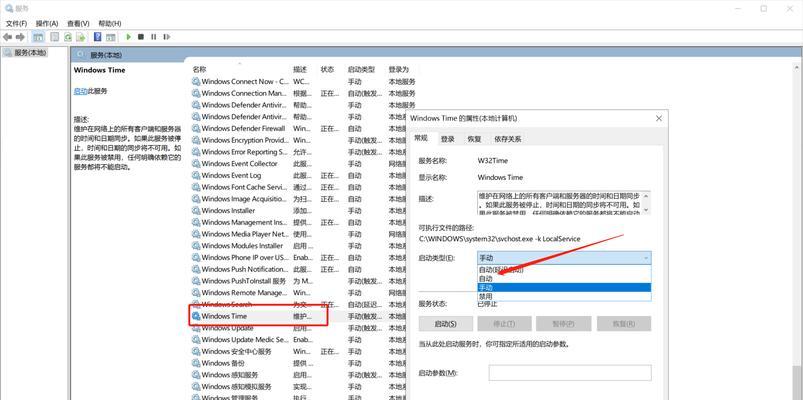The height and width of the screenshot is (400, 803).
Task: Choose 自动(延迟启动) from the startup type list
Action: pos(564,269)
